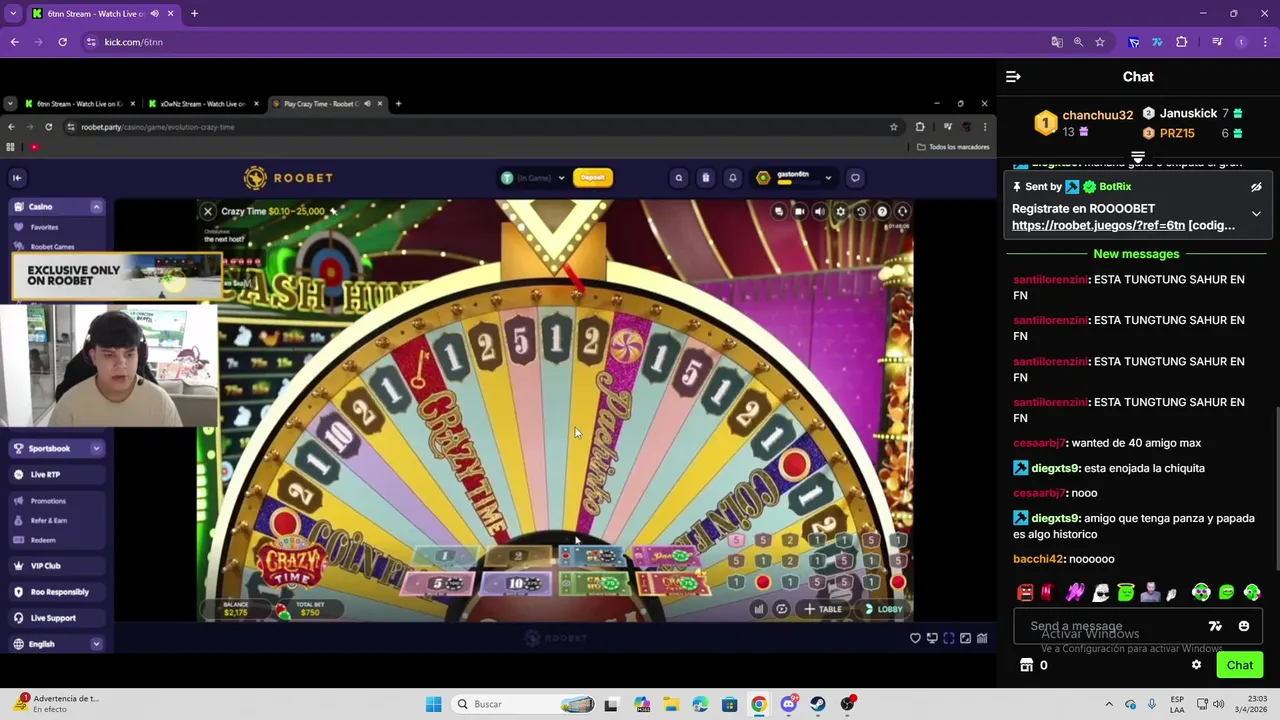Open the Kick channel shop icon
Image resolution: width=1280 pixels, height=720 pixels.
[1026, 665]
